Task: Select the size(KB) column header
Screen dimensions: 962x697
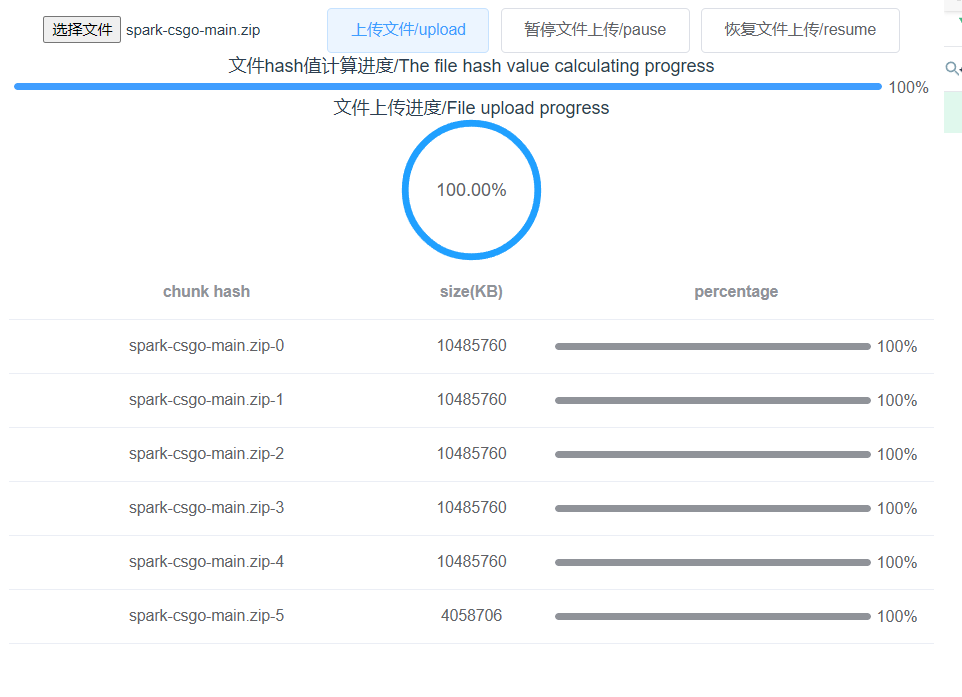Action: (471, 291)
